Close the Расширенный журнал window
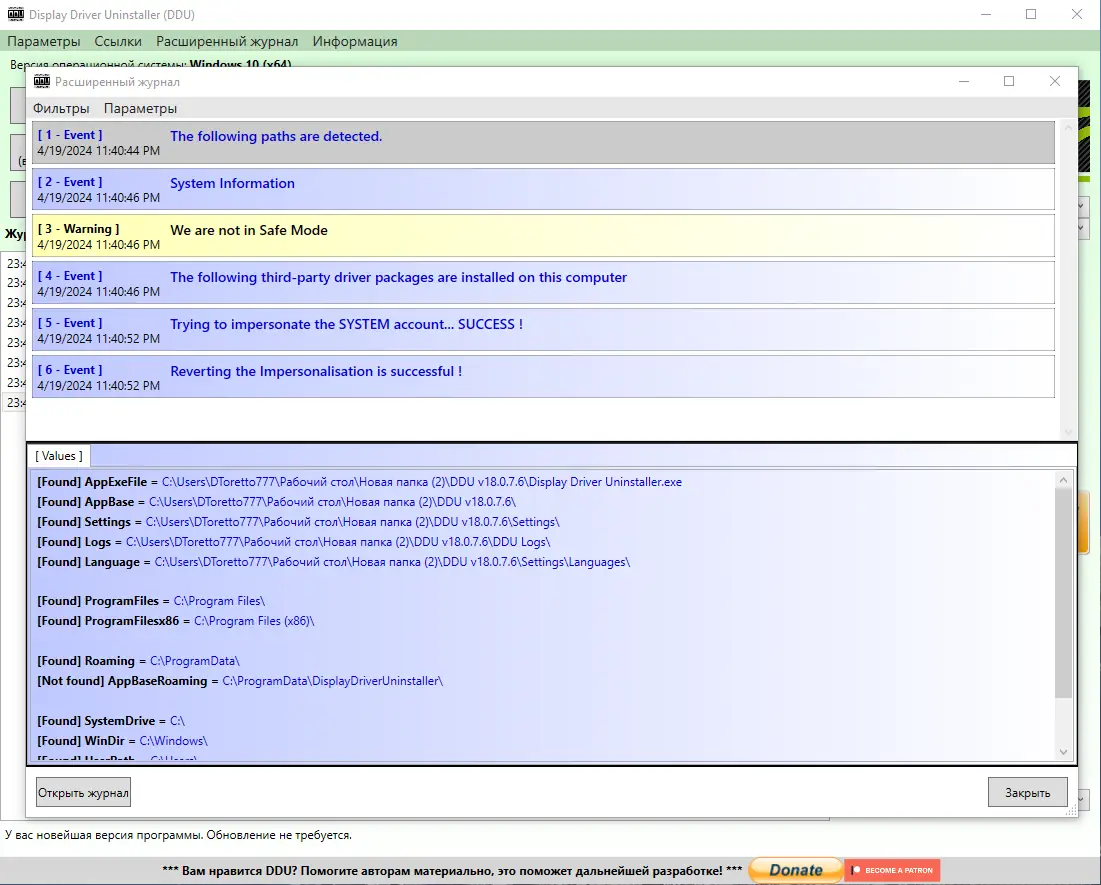This screenshot has width=1101, height=885. pyautogui.click(x=1055, y=81)
